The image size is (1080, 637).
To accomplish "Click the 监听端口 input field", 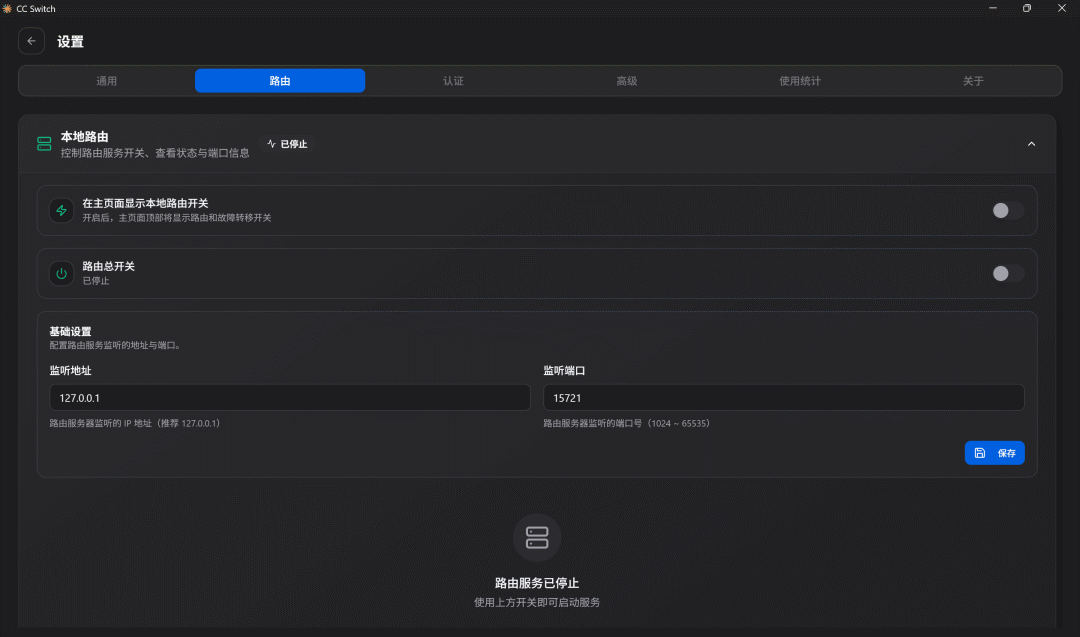I will click(784, 397).
